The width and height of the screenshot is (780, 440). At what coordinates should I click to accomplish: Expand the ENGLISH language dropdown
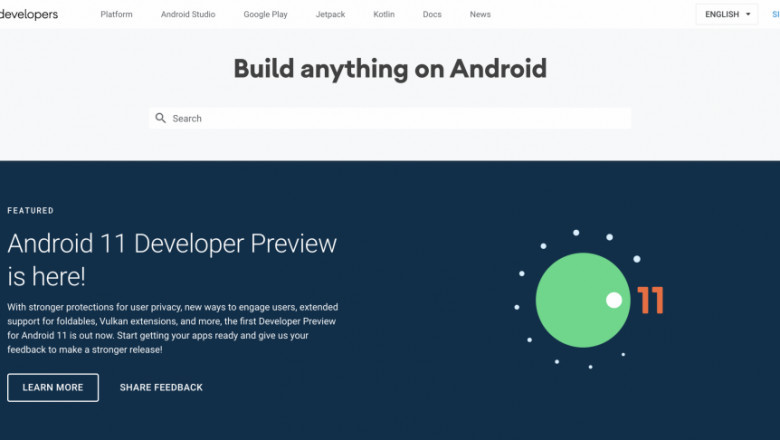[727, 14]
